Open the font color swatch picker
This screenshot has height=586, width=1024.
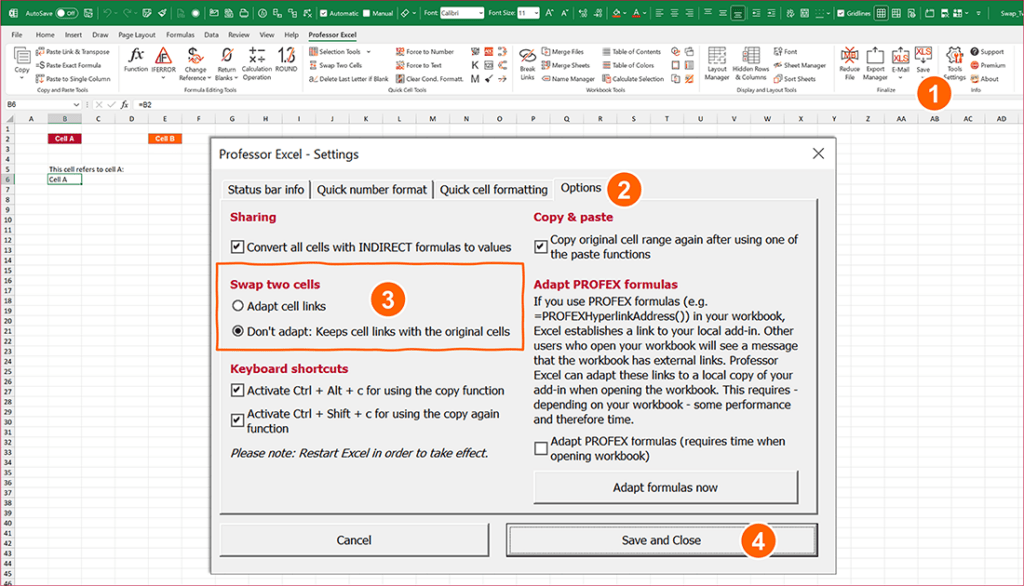646,12
